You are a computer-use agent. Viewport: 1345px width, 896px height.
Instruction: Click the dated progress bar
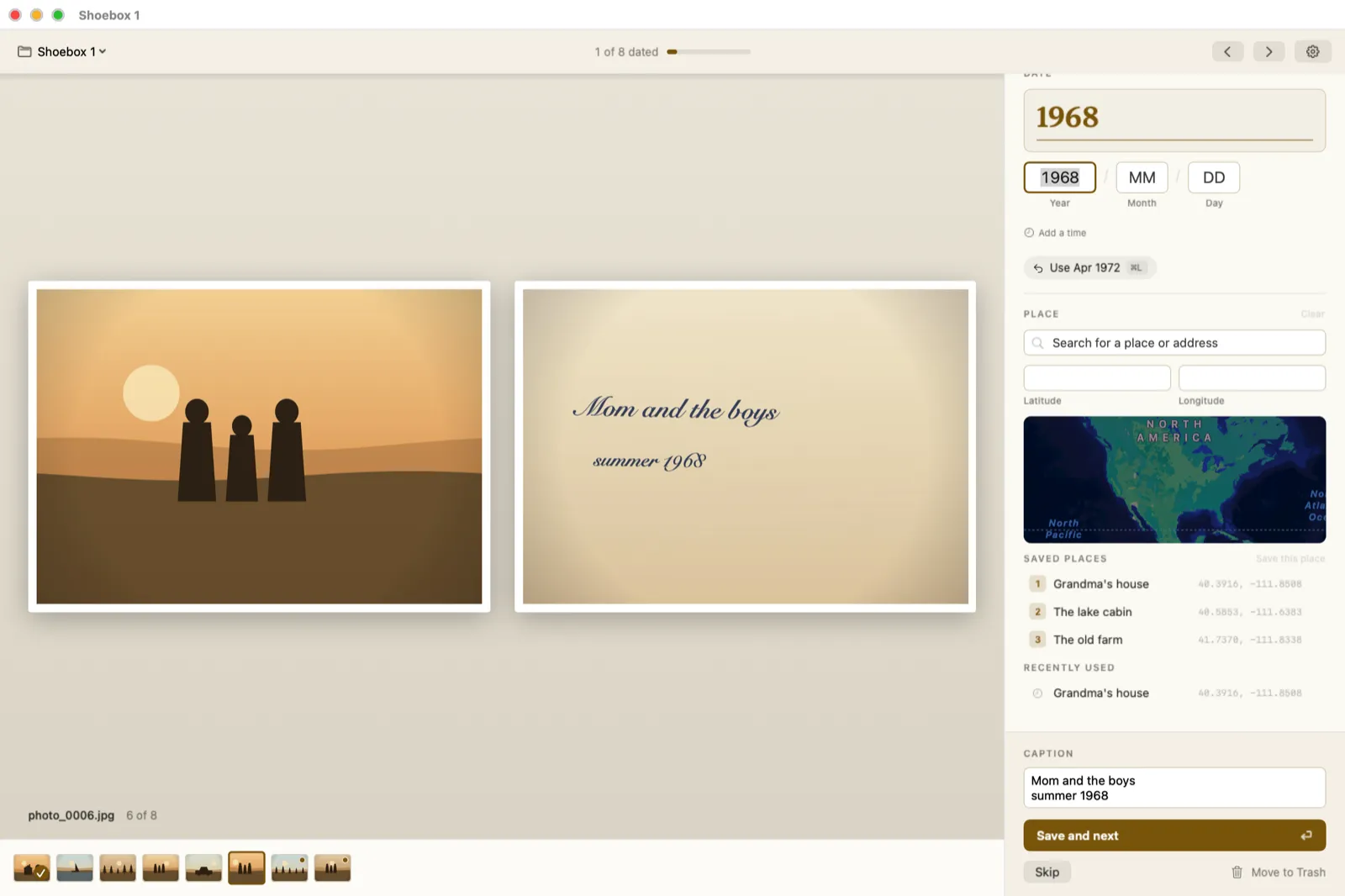coord(709,52)
